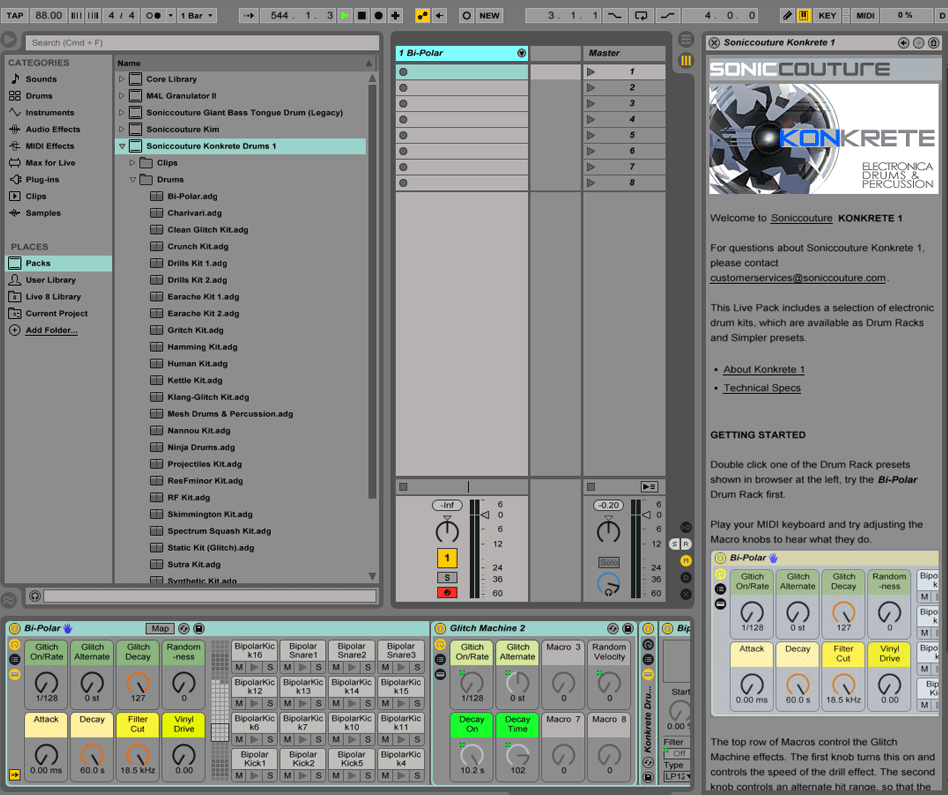The width and height of the screenshot is (948, 795).
Task: Click the NEW button in the control bar
Action: 489,16
